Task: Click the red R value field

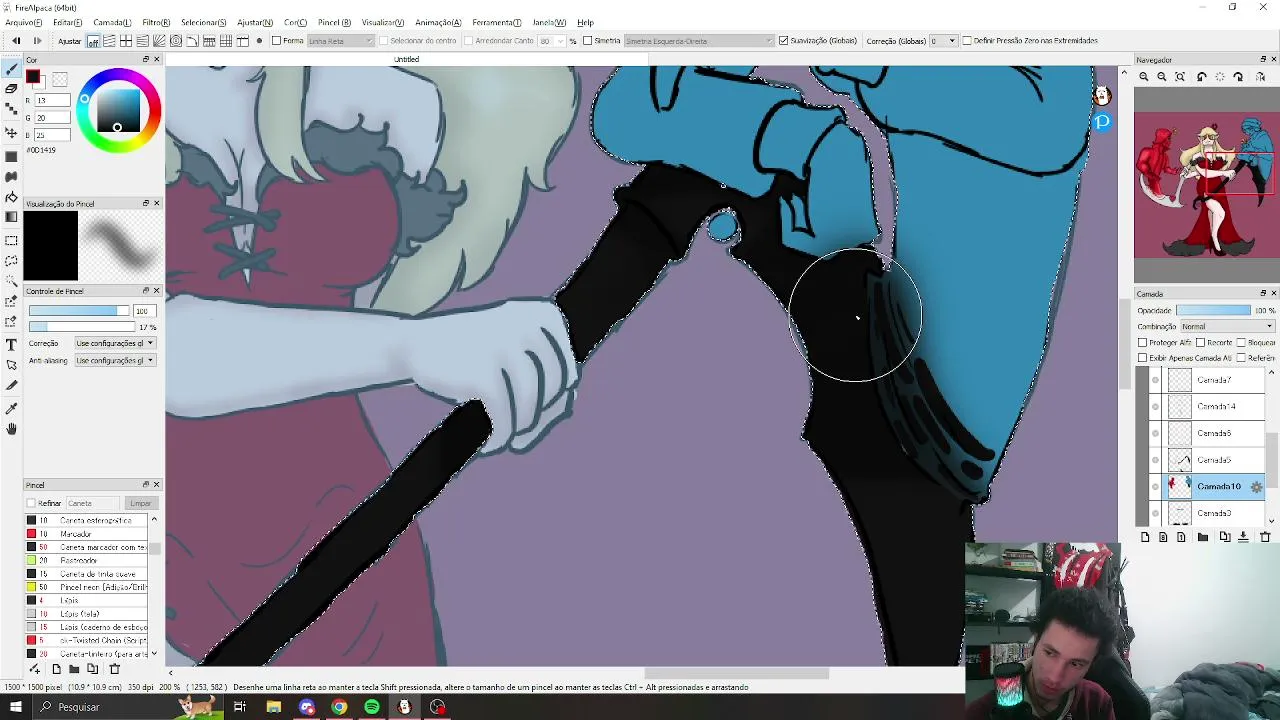Action: coord(53,101)
